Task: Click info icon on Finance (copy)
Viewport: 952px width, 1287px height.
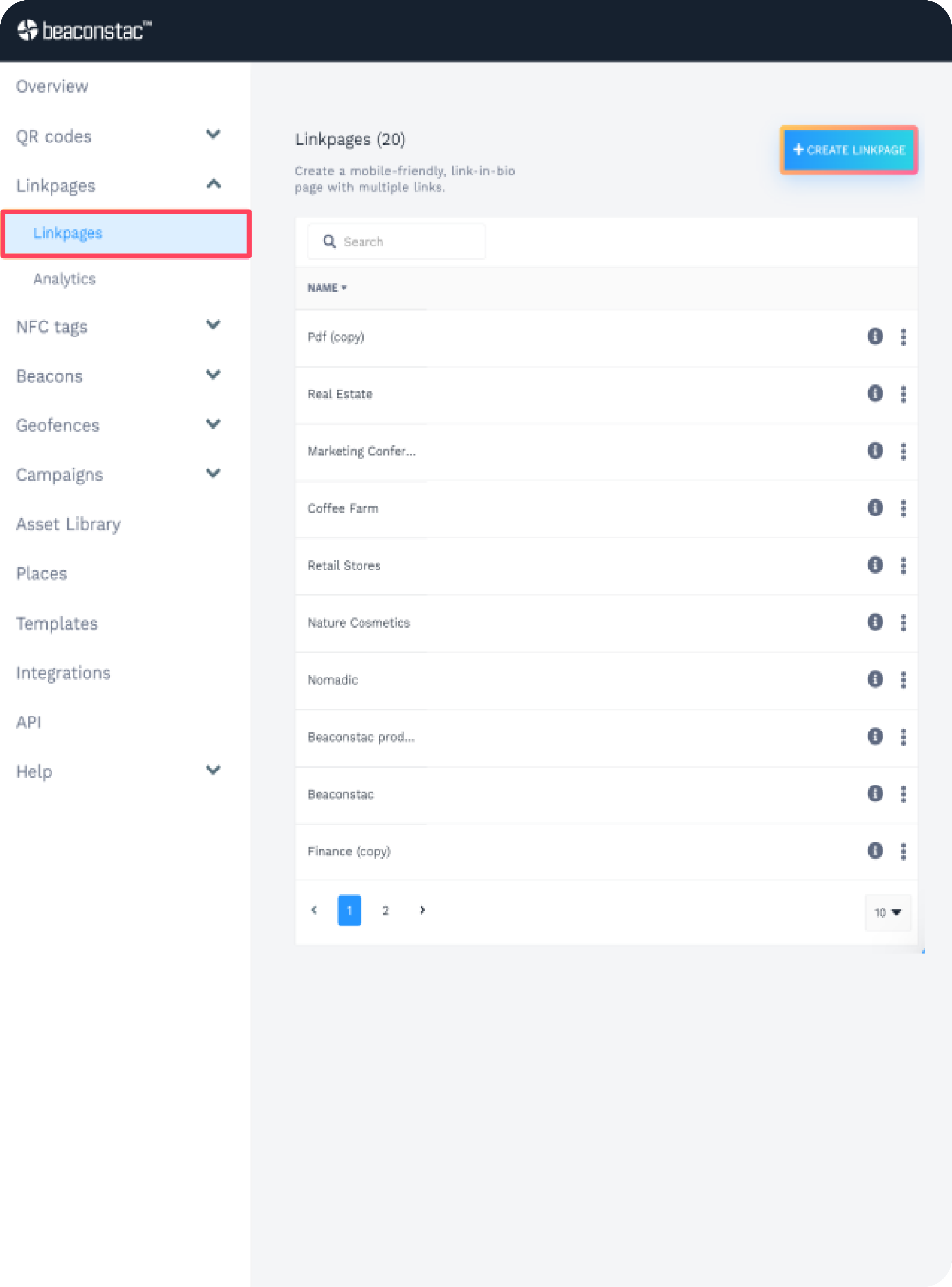Action: point(875,850)
